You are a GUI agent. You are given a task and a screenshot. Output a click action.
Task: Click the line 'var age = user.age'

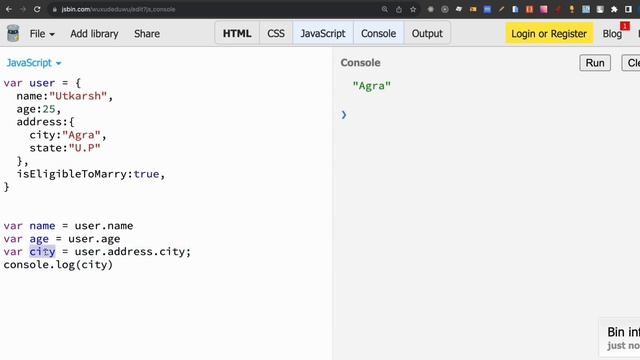click(62, 239)
